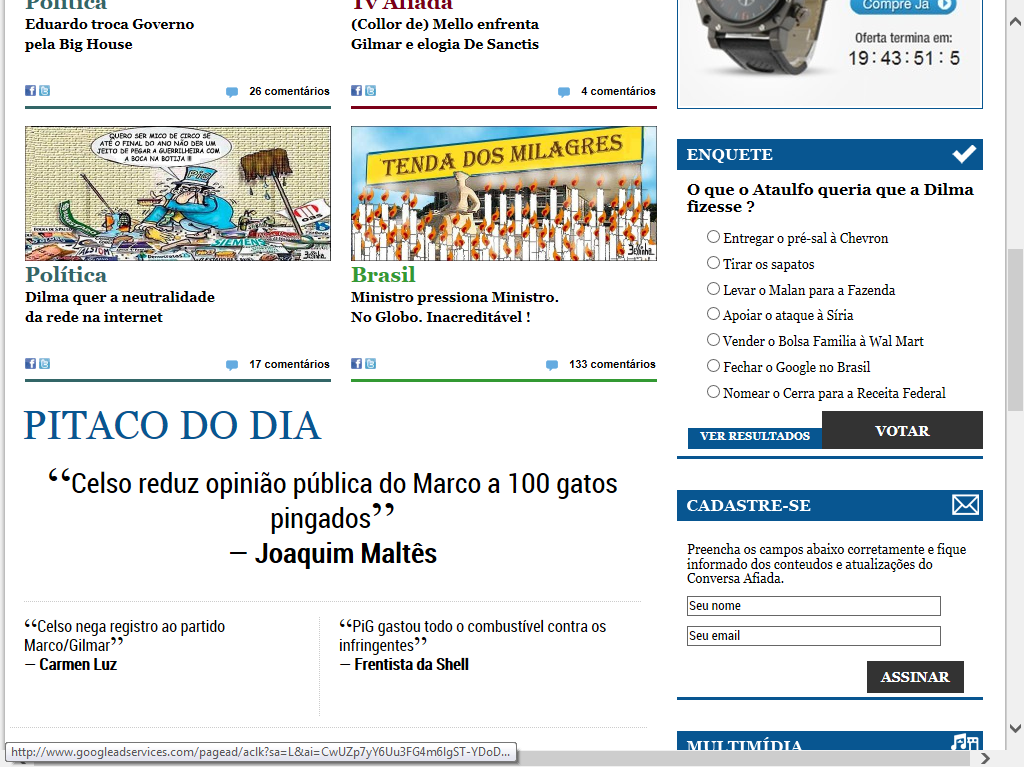The height and width of the screenshot is (768, 1024).
Task: Click the ASSINAR subscribe button
Action: pos(914,677)
